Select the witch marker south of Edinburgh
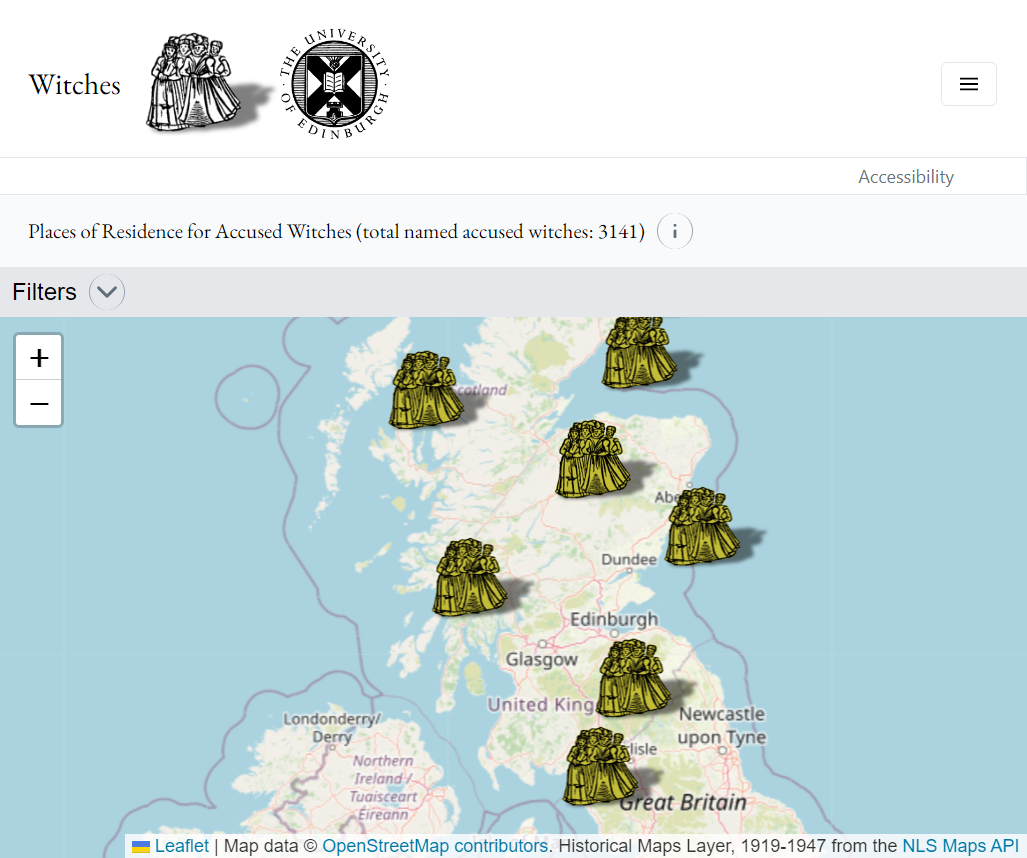 tap(634, 679)
